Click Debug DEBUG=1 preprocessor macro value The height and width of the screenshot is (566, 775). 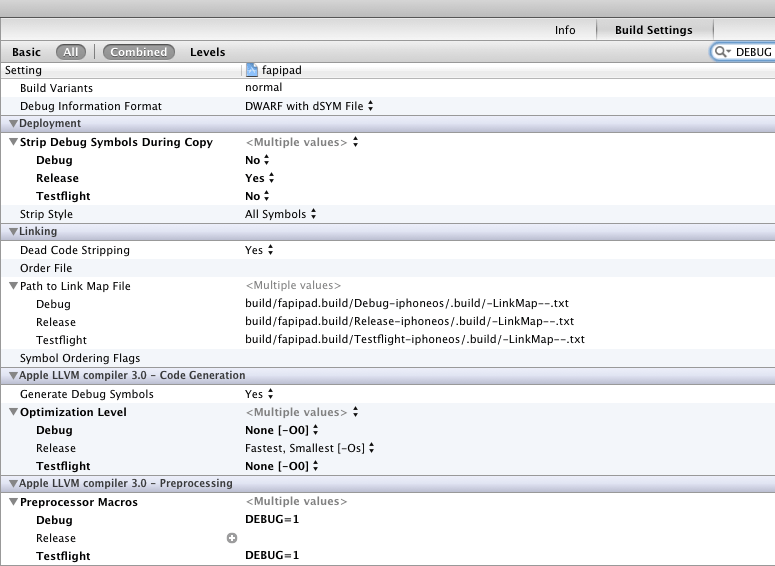[x=272, y=519]
